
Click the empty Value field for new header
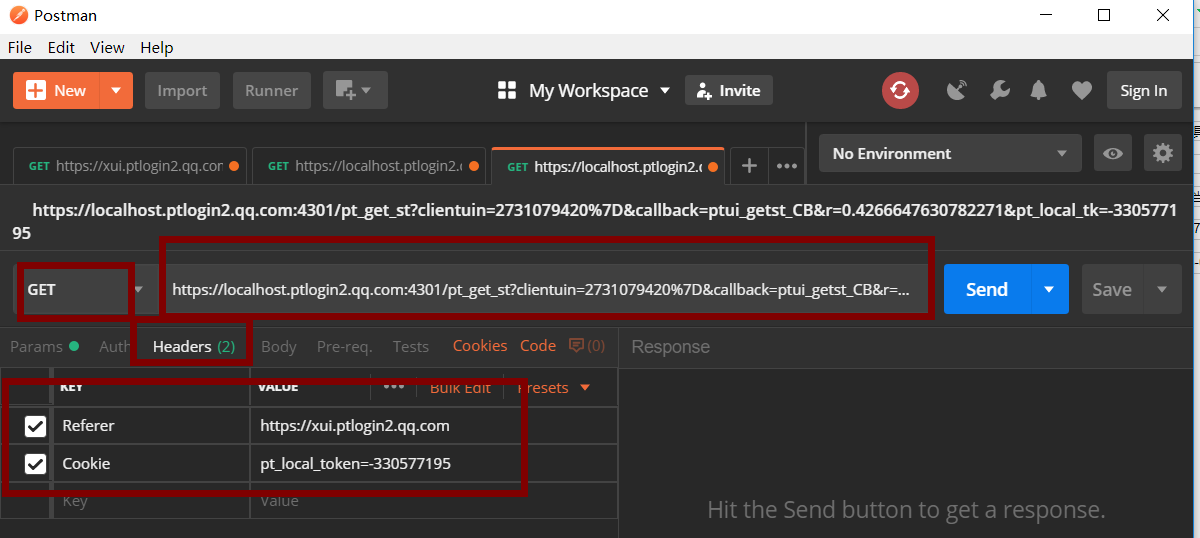(433, 501)
